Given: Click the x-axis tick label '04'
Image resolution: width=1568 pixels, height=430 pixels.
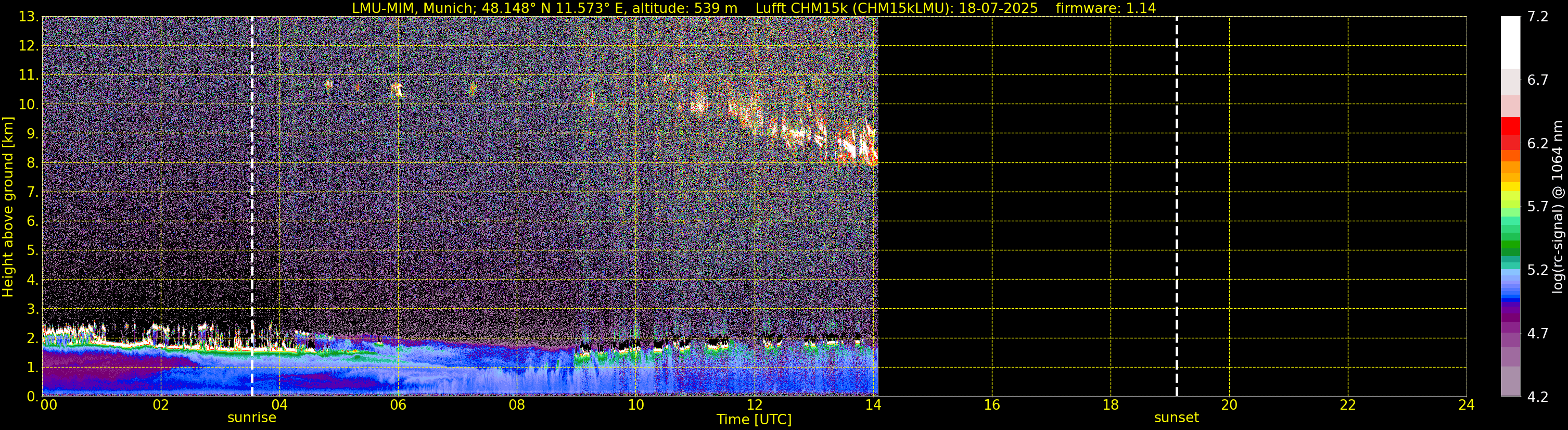Looking at the screenshot, I should 279,405.
